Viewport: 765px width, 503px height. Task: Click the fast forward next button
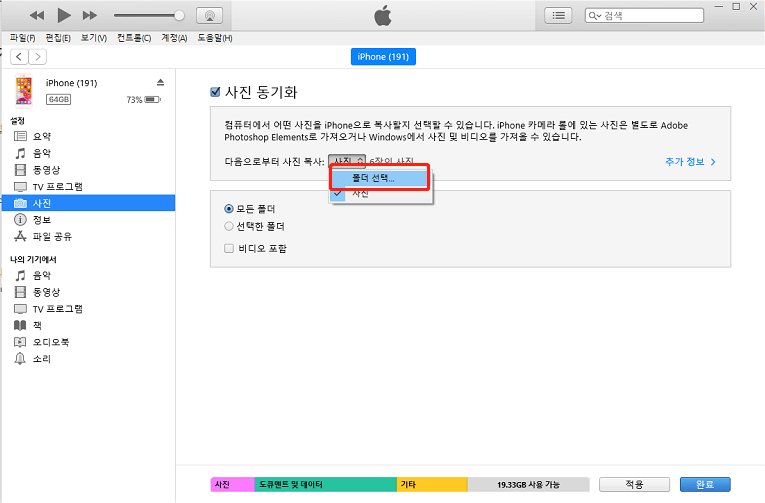pos(90,16)
